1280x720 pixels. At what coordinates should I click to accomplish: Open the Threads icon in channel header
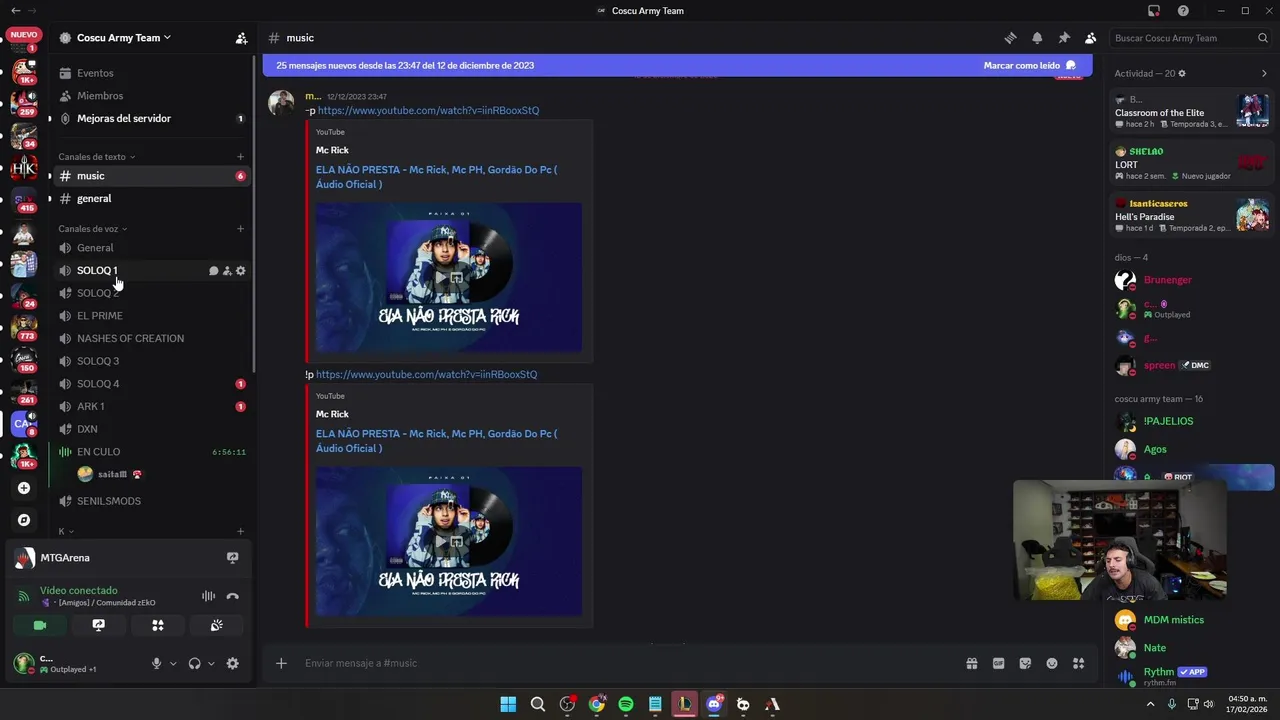[1010, 38]
